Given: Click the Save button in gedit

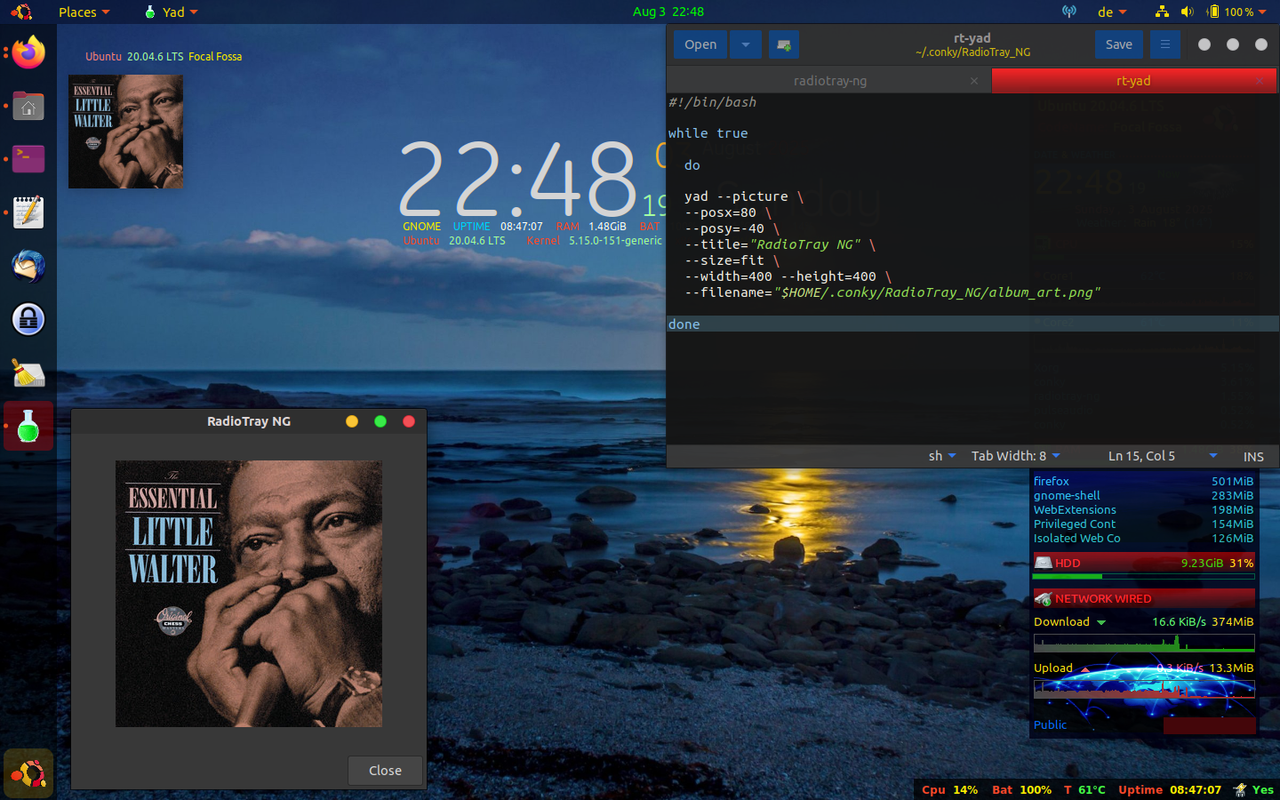Looking at the screenshot, I should point(1119,44).
